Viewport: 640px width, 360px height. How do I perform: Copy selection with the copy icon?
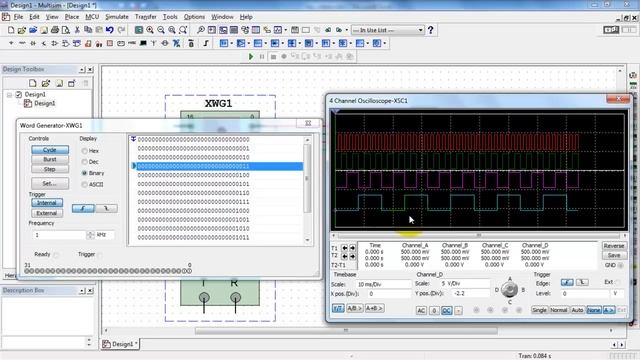88,30
